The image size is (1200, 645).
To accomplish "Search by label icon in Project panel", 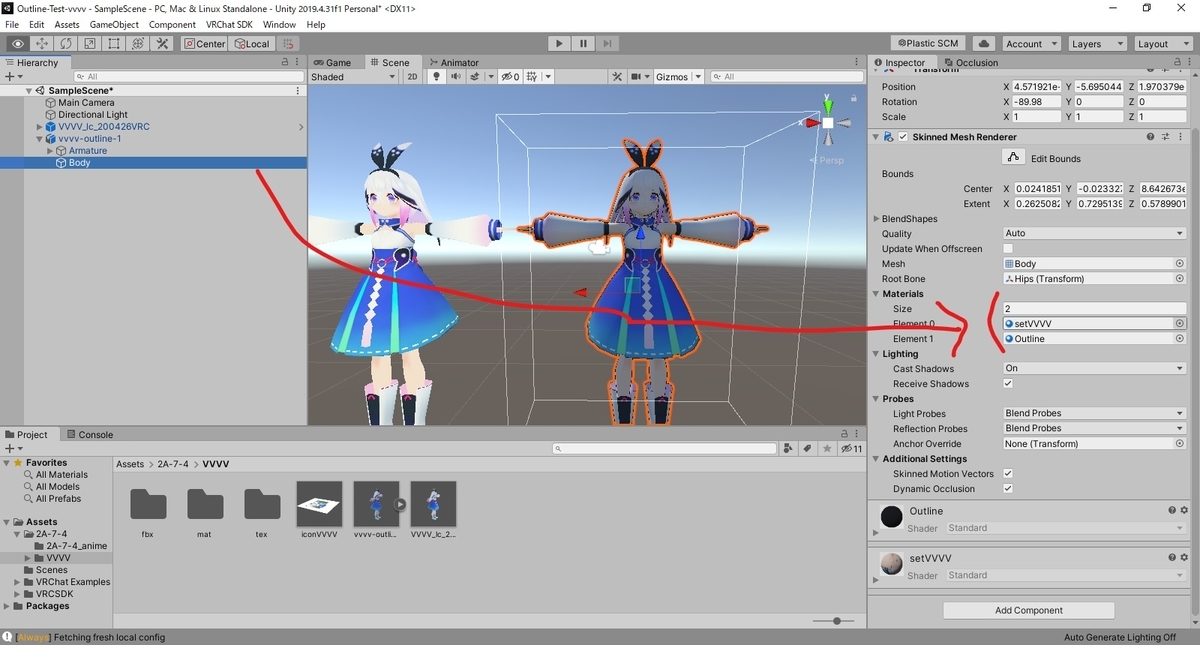I will 807,449.
